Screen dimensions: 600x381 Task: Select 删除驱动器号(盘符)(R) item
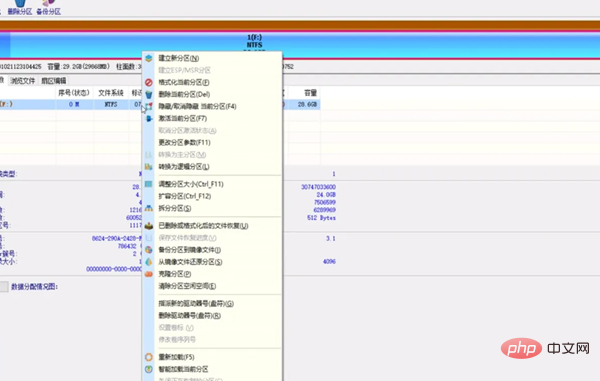coord(190,316)
